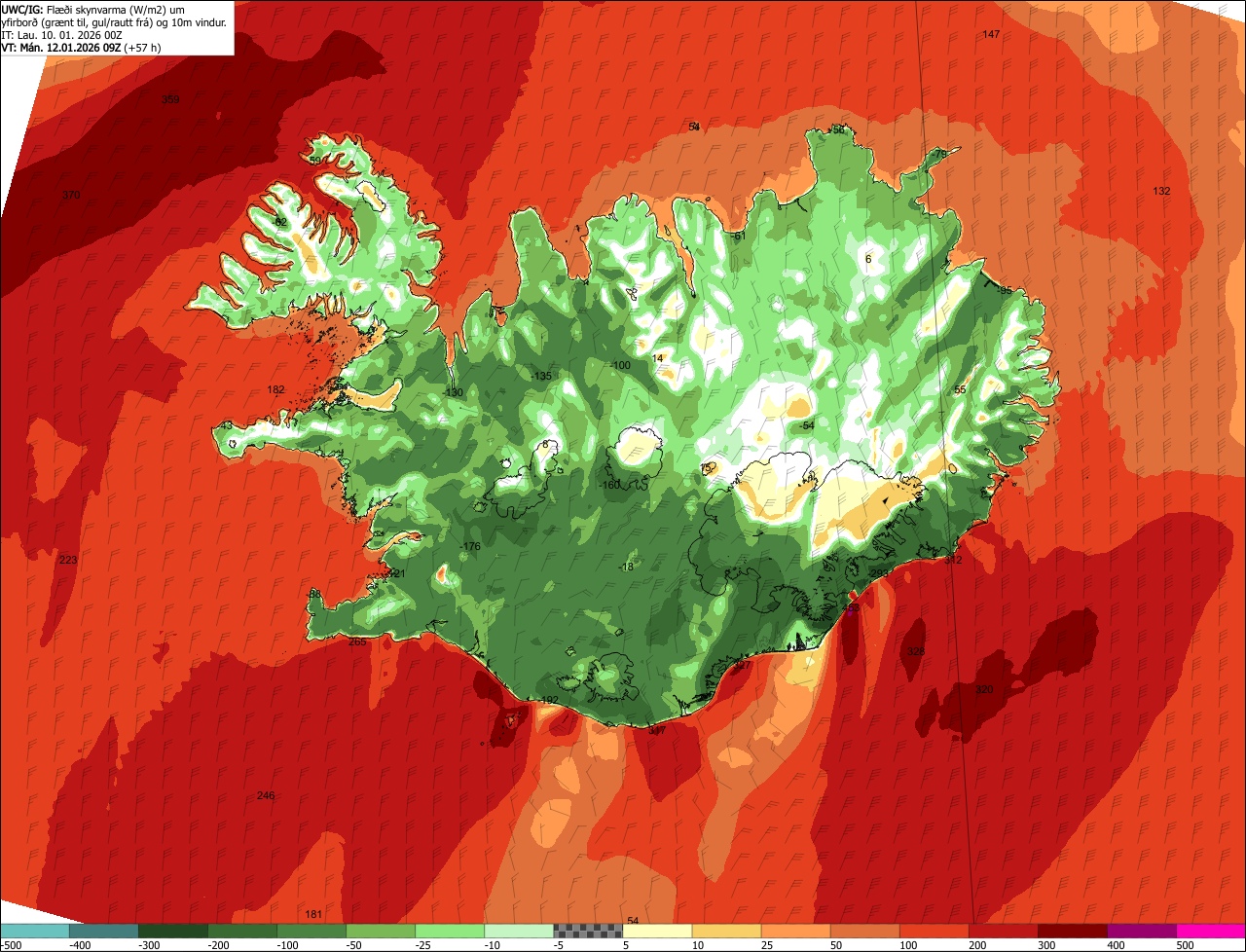Click the '-10' label in the color legend
This screenshot has height=952, width=1246.
495,945
